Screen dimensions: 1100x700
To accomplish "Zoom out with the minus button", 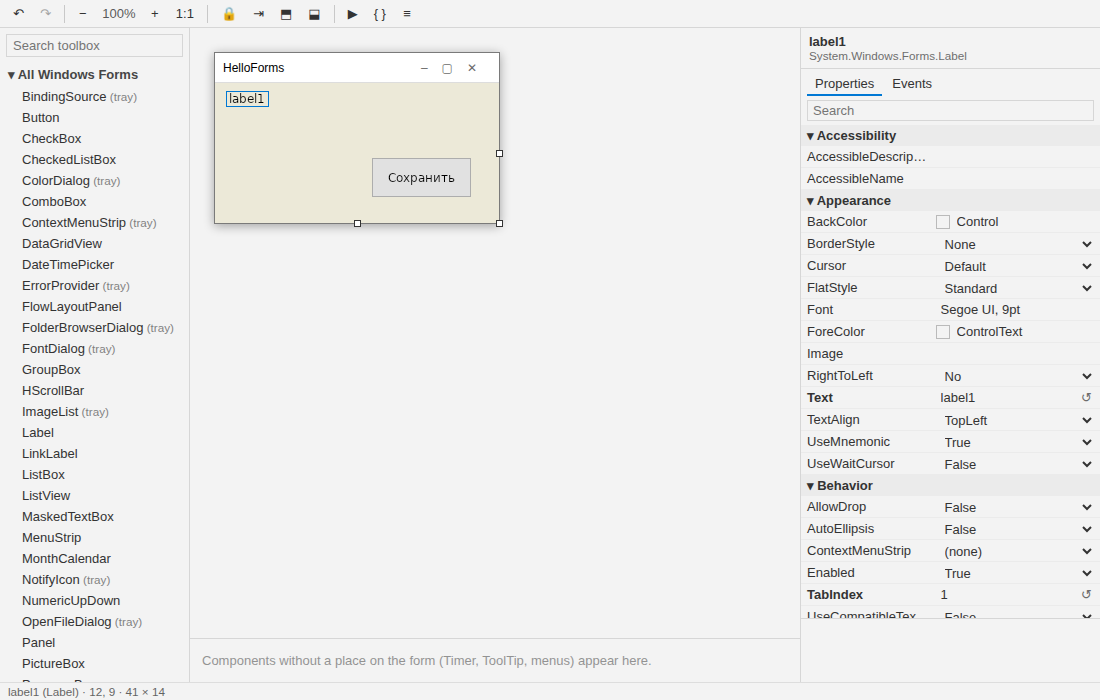I will 83,13.
